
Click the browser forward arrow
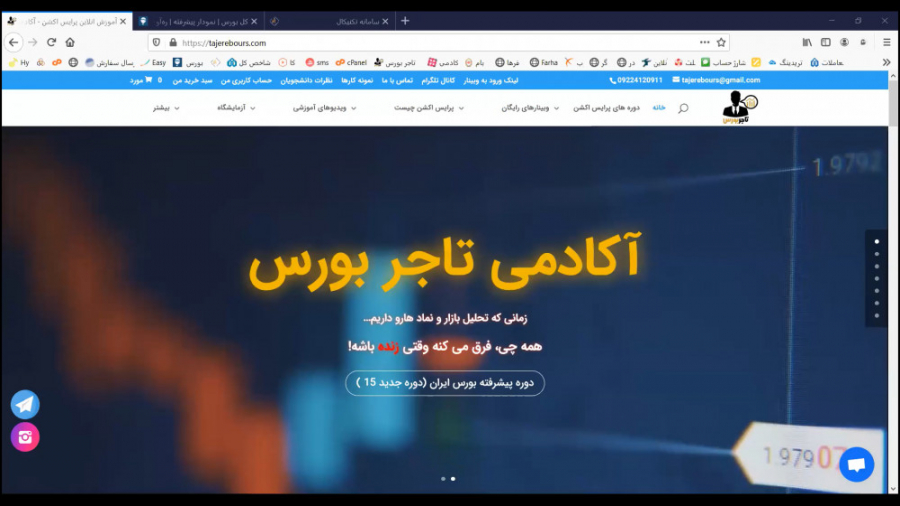[x=33, y=42]
